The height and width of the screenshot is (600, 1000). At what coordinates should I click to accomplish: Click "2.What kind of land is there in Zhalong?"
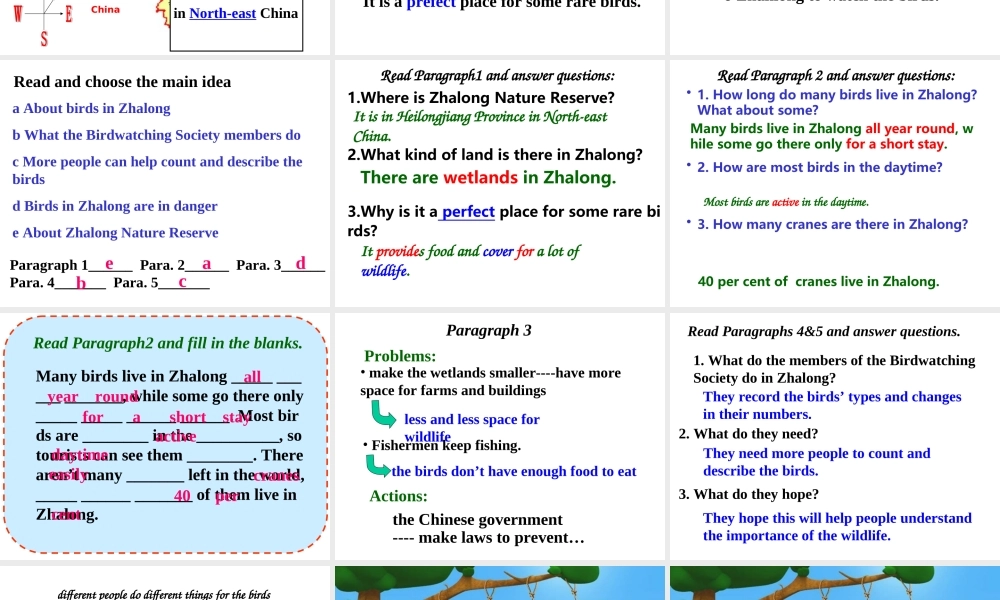[x=495, y=155]
